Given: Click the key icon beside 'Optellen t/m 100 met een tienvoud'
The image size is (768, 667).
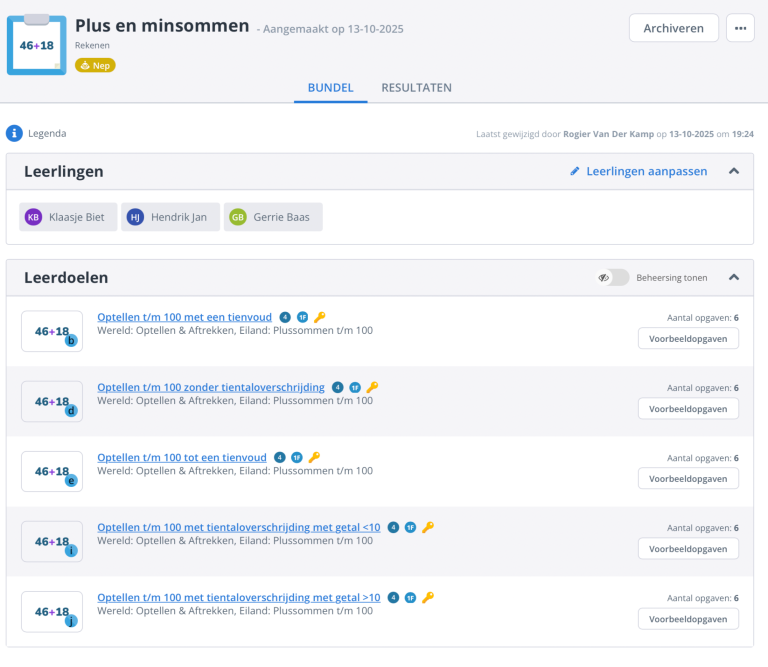Looking at the screenshot, I should pos(320,317).
